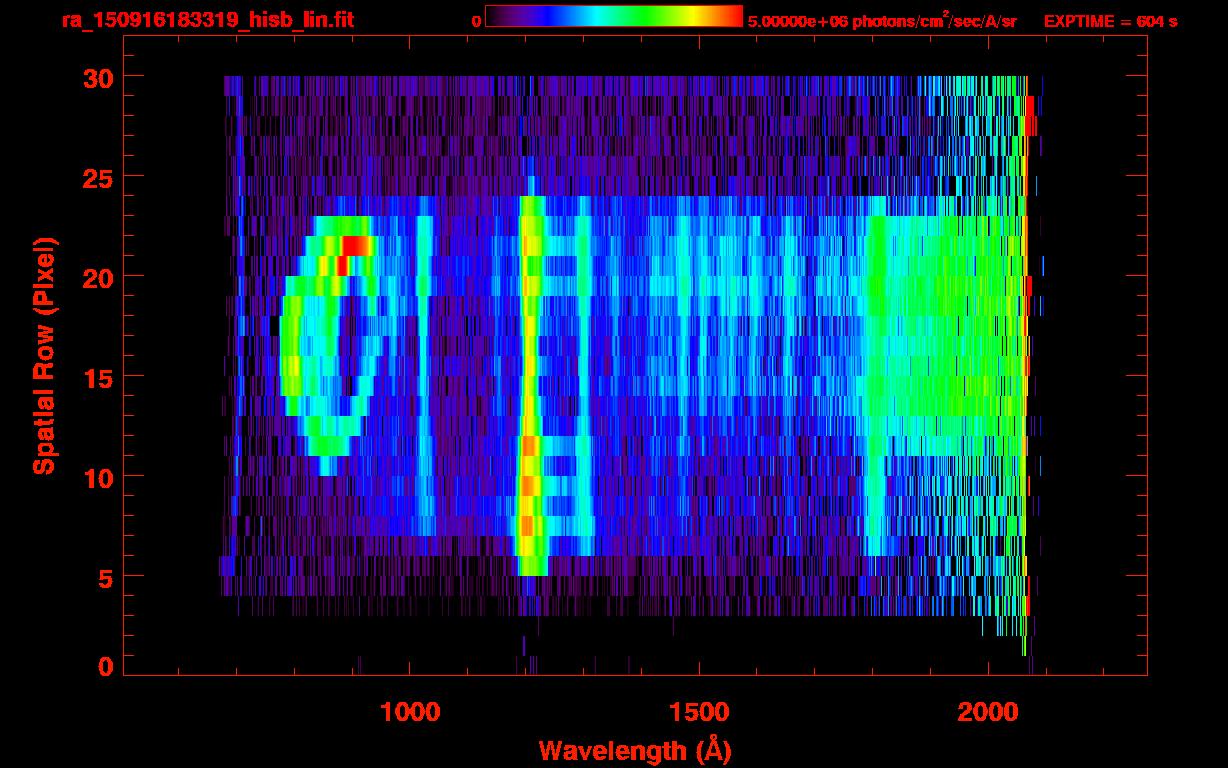Screen dimensions: 1228x768
Task: Click the 1500 wavelength tick label
Action: pos(699,712)
